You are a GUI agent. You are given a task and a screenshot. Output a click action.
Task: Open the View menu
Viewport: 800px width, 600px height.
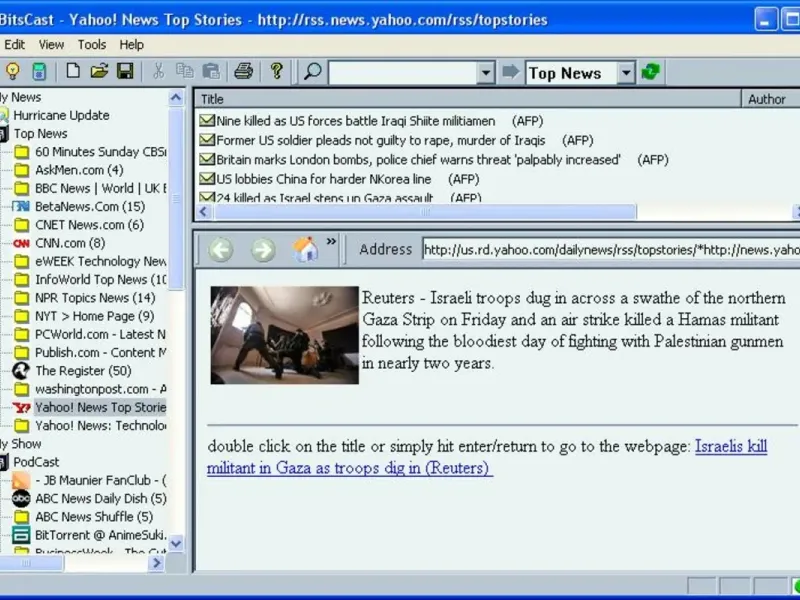(52, 45)
